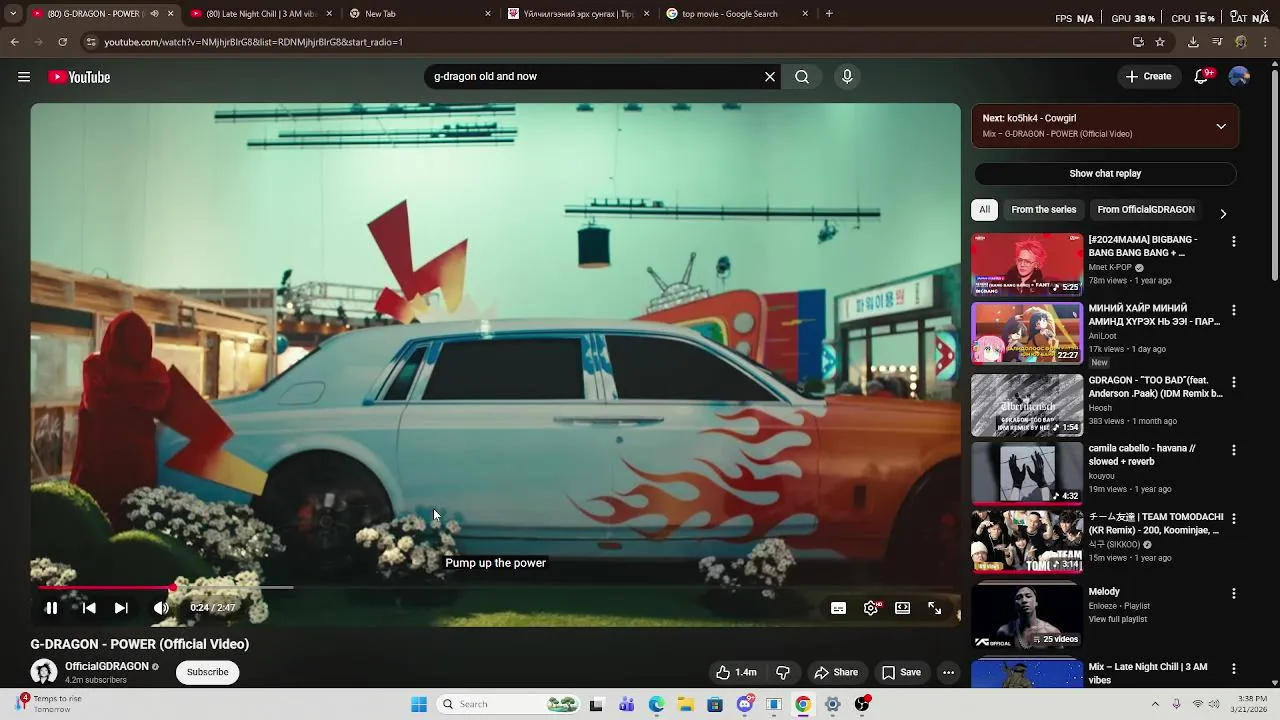Switch to Late Night Chill browser tab
The image size is (1280, 720).
260,14
